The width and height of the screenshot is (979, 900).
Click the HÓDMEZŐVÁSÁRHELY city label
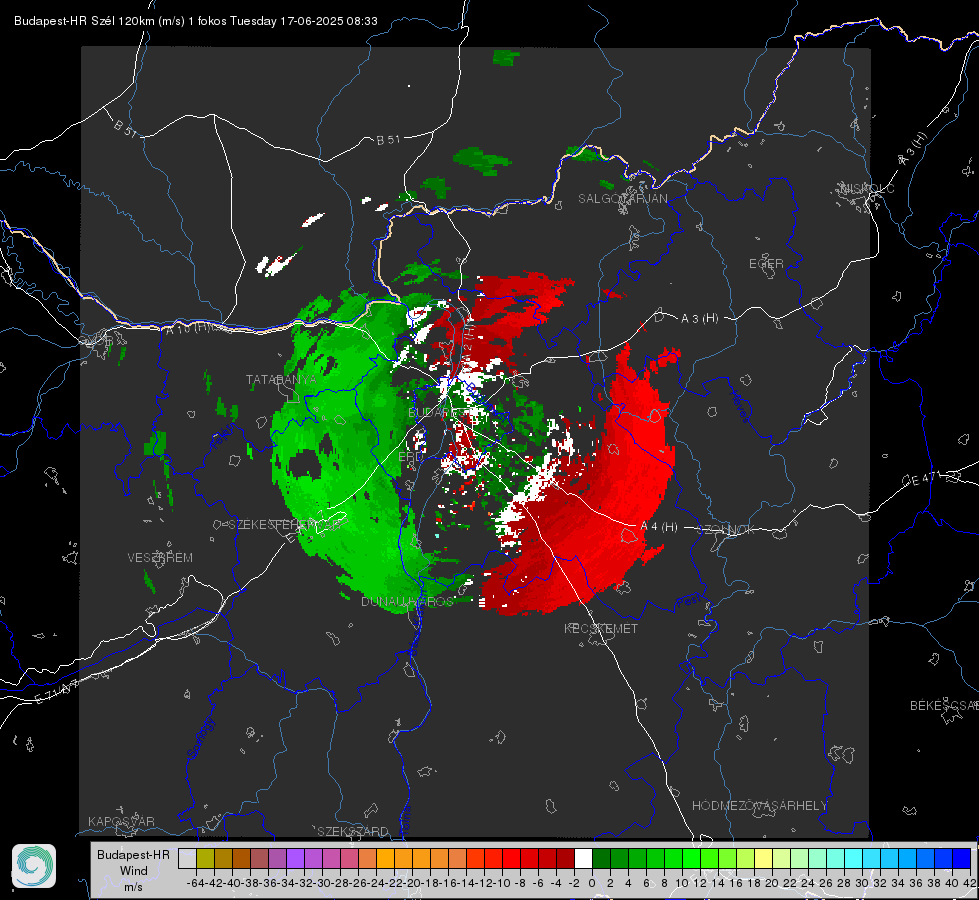coord(759,806)
